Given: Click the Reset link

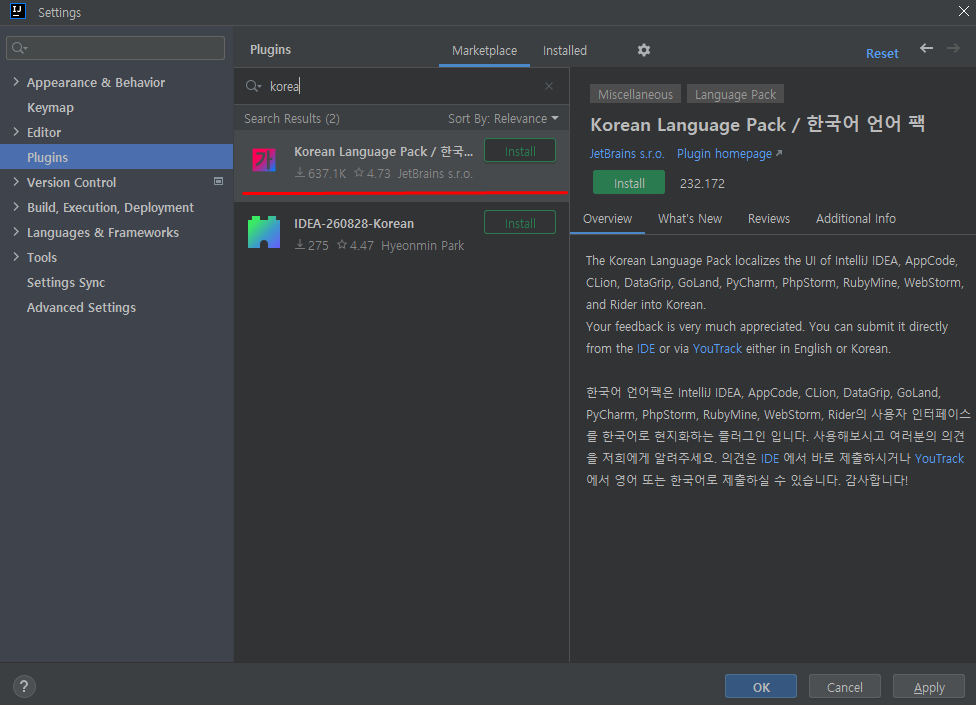Looking at the screenshot, I should [882, 54].
